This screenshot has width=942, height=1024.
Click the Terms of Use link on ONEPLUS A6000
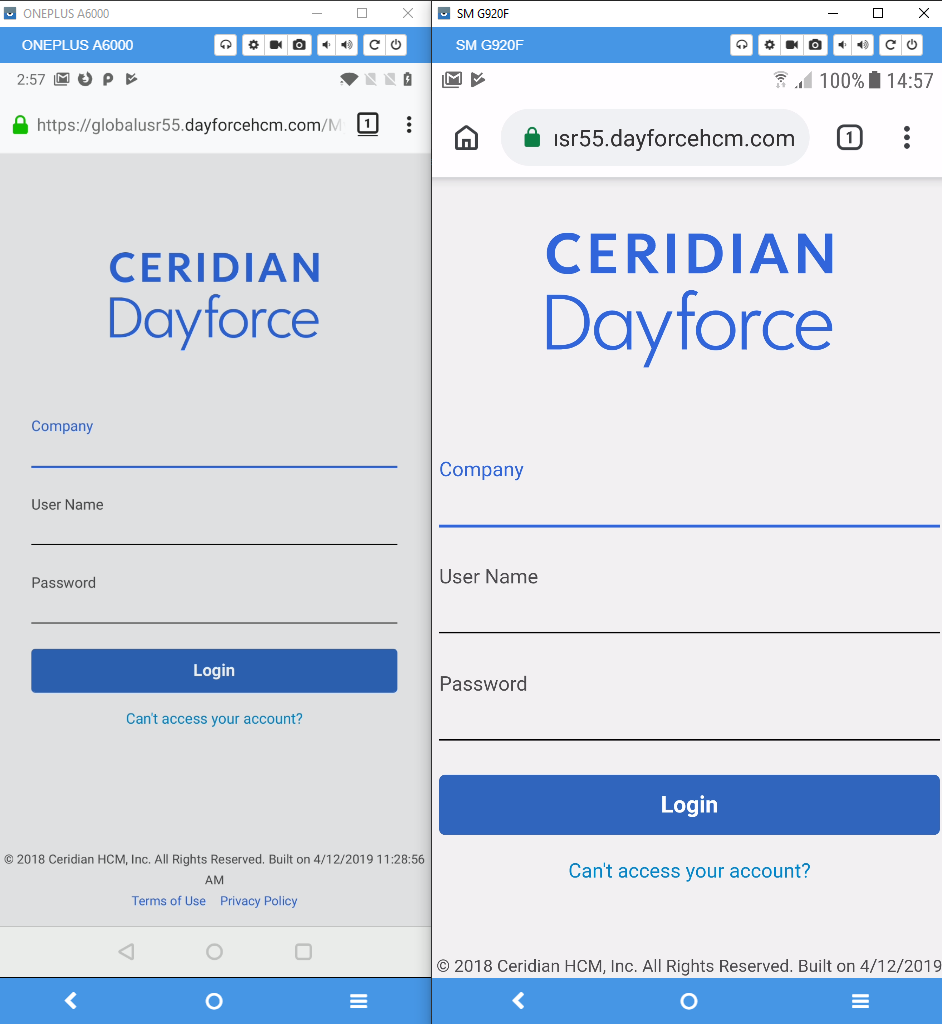click(x=168, y=900)
